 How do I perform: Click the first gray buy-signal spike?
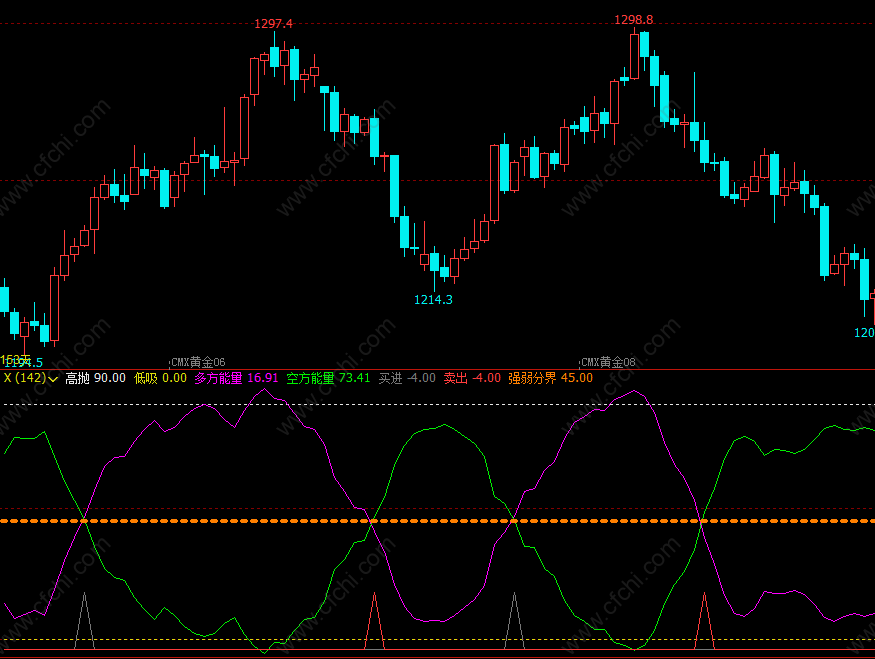coord(84,621)
